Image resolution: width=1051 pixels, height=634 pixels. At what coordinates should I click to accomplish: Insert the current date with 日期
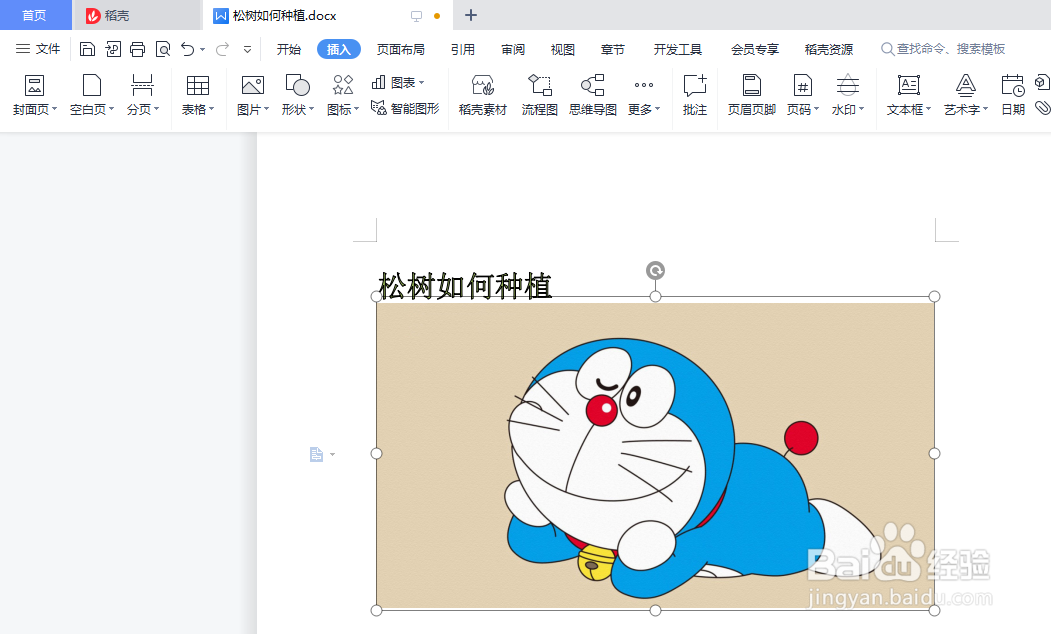coord(1012,94)
